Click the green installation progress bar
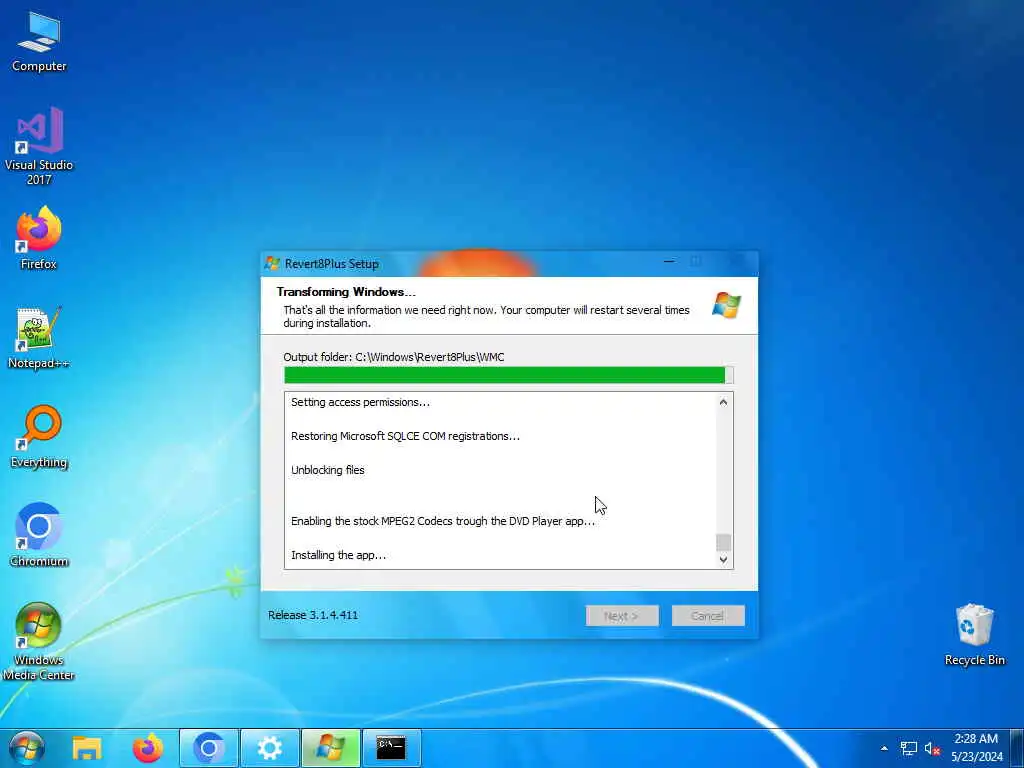Screen dimensions: 1024x768 pos(509,375)
